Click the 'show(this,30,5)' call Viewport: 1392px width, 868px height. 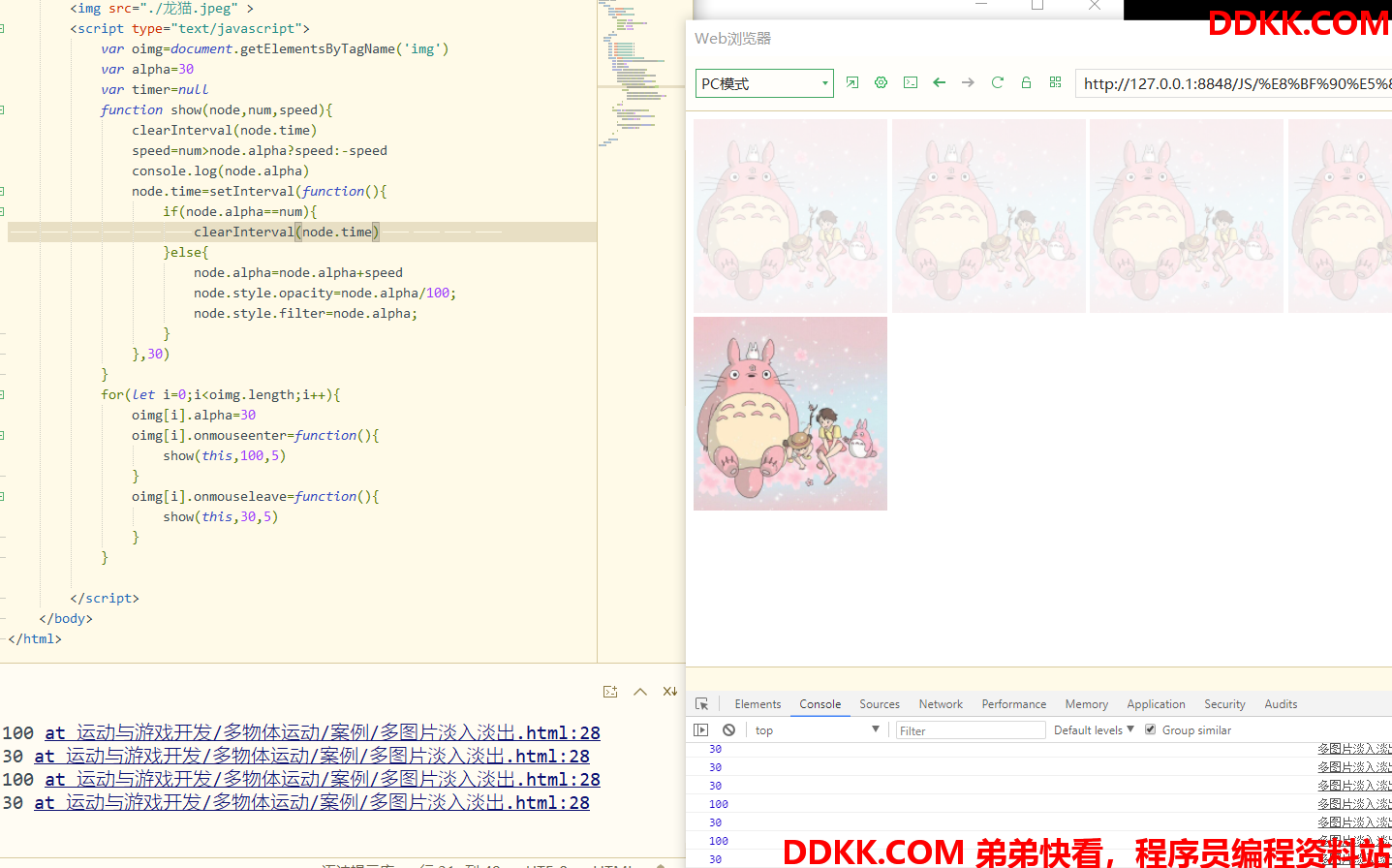tap(221, 517)
